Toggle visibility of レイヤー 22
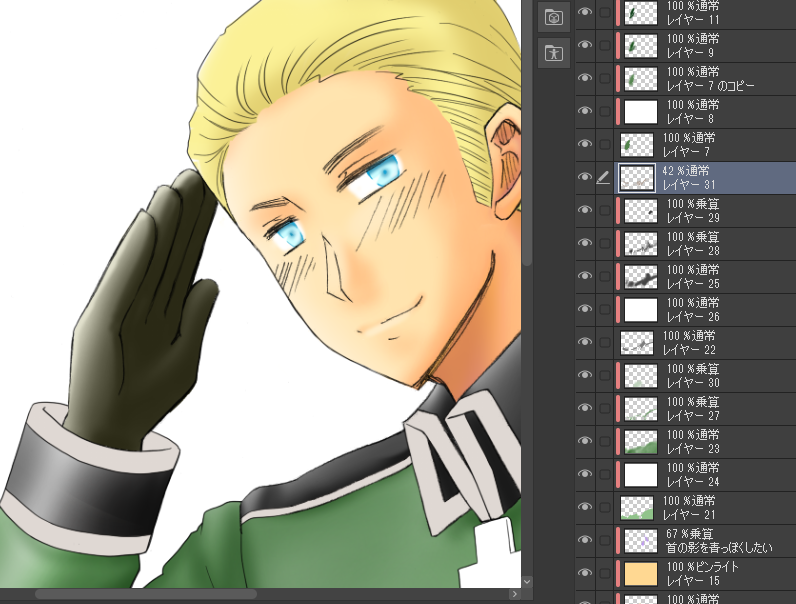Image resolution: width=796 pixels, height=604 pixels. click(585, 342)
